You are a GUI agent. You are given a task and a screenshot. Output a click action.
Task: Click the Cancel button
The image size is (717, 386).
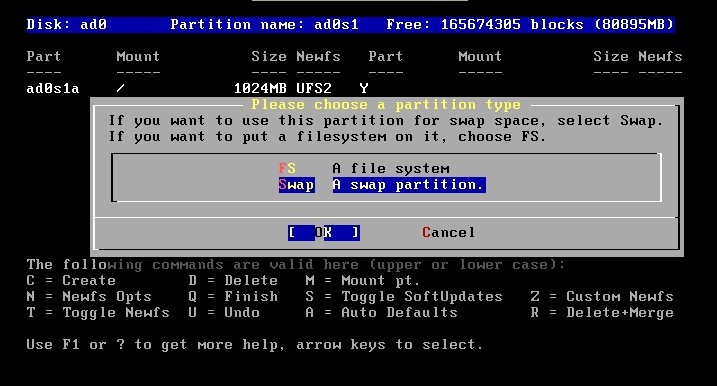449,232
